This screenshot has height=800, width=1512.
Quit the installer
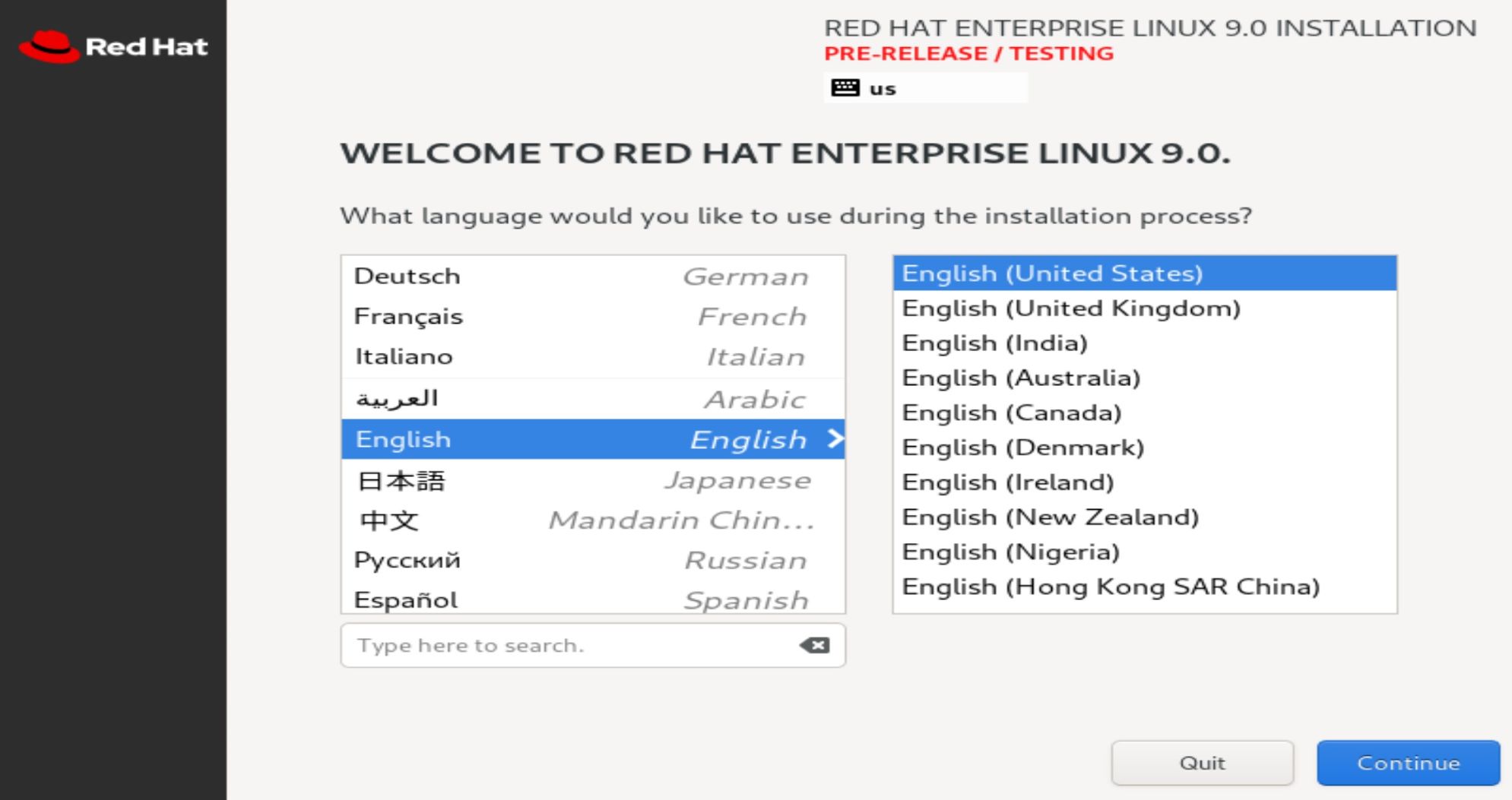1202,763
